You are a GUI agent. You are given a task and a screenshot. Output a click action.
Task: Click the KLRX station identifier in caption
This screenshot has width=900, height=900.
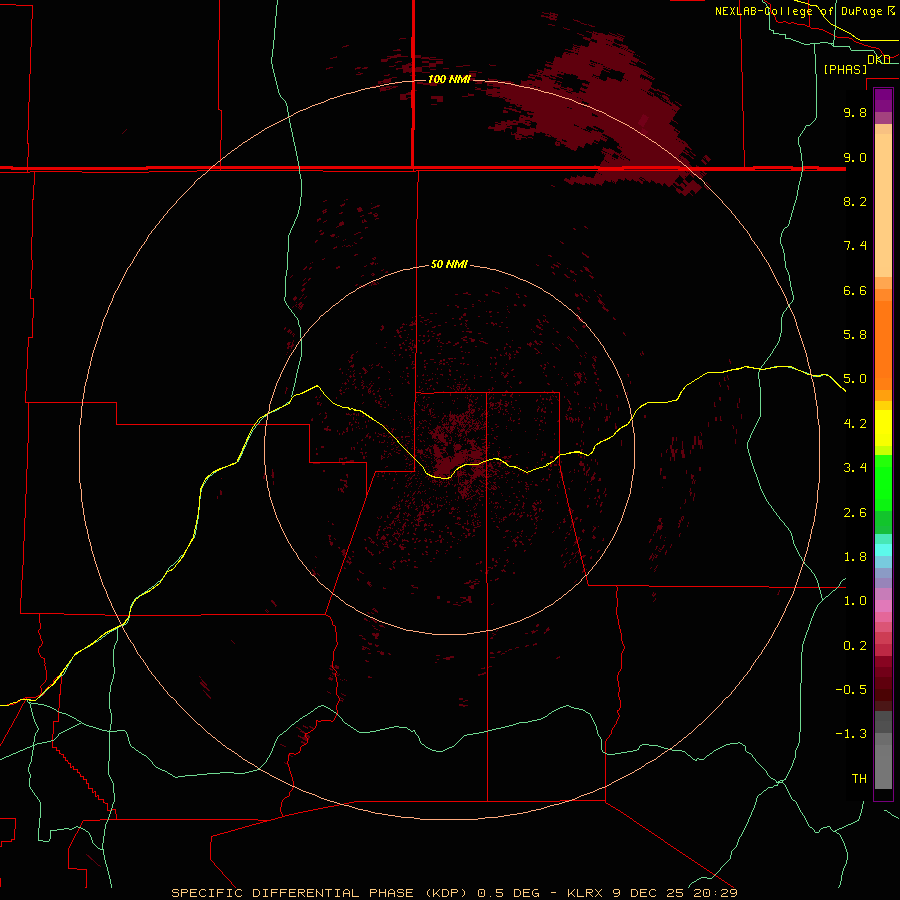[x=585, y=893]
